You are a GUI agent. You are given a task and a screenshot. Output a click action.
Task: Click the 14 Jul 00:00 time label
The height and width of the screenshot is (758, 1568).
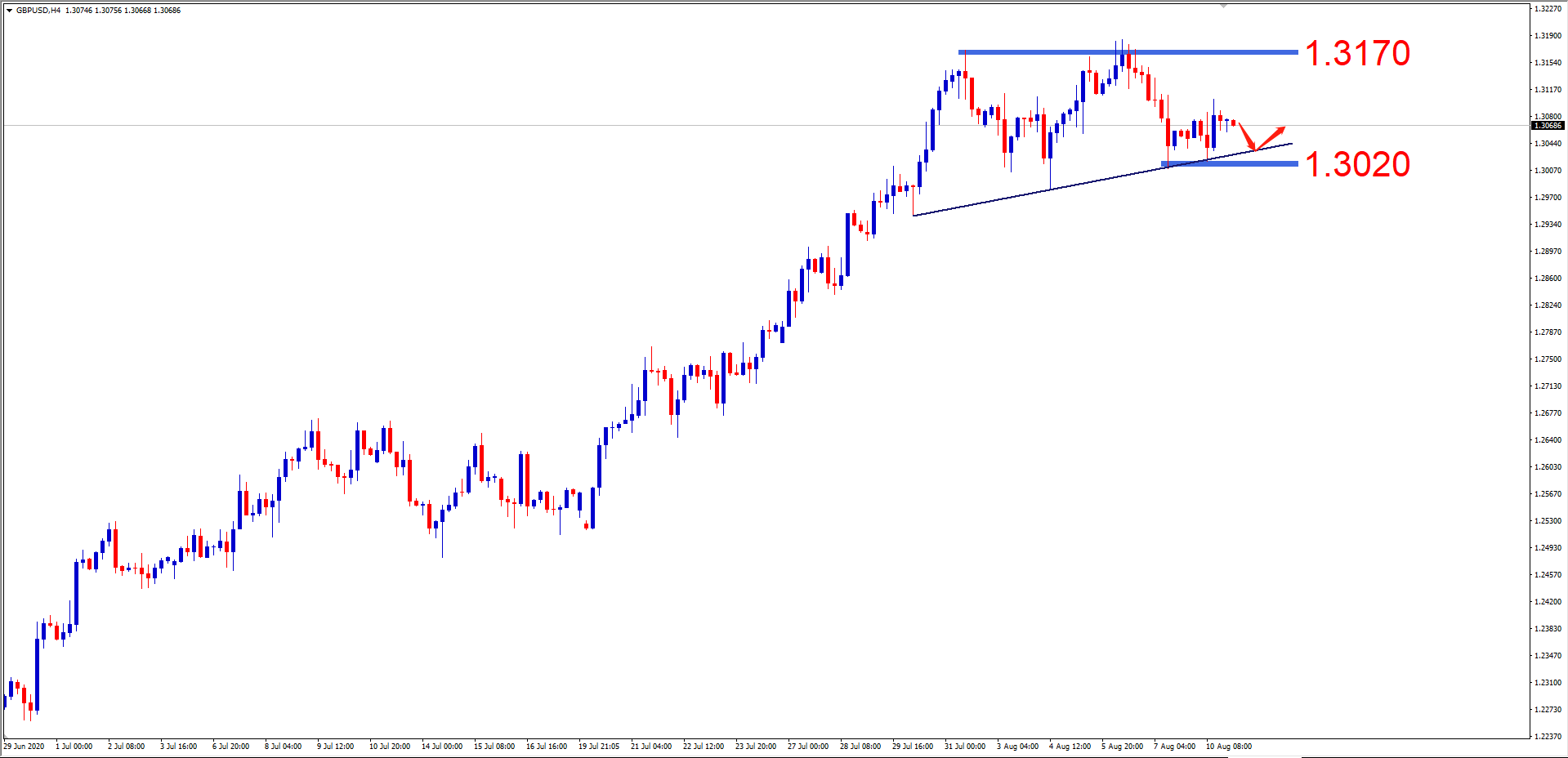442,746
